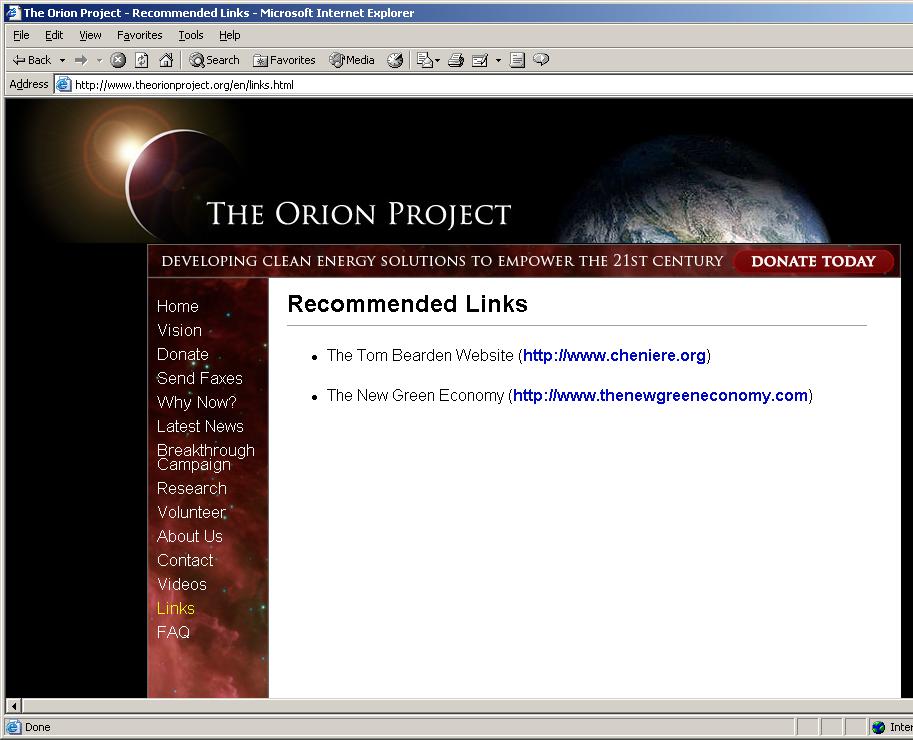
Task: Click the Forward arrow button
Action: tap(81, 60)
